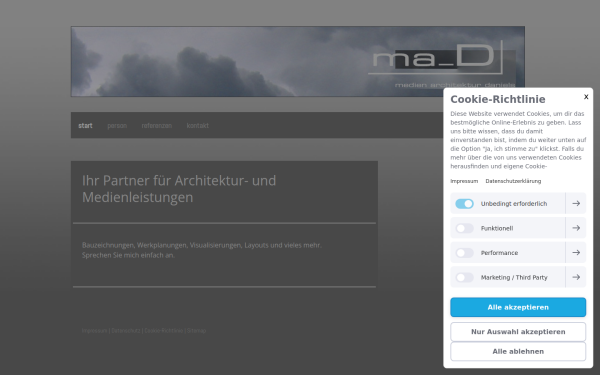Select the start navigation item
Image resolution: width=600 pixels, height=375 pixels.
(85, 126)
